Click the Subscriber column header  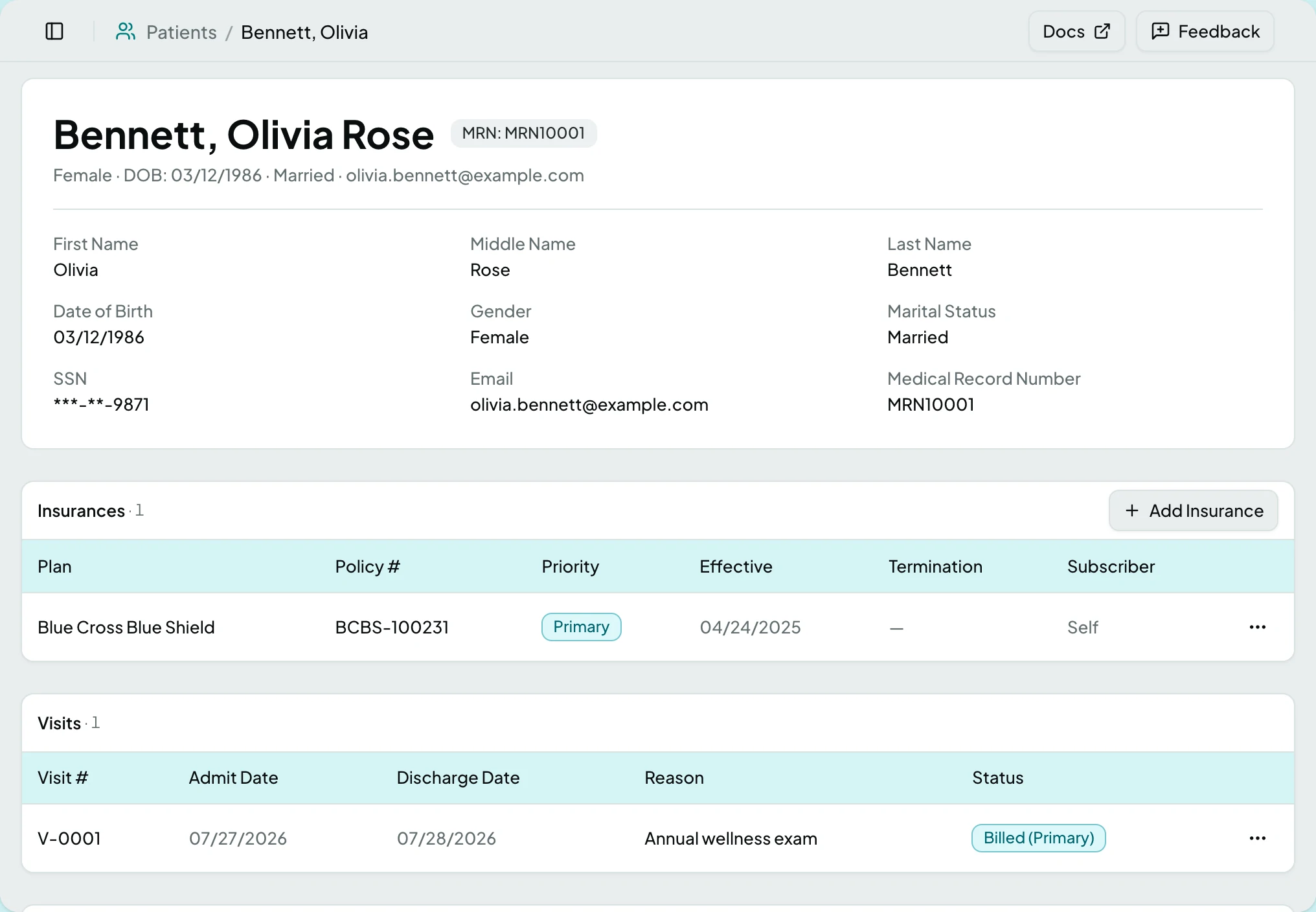tap(1111, 566)
